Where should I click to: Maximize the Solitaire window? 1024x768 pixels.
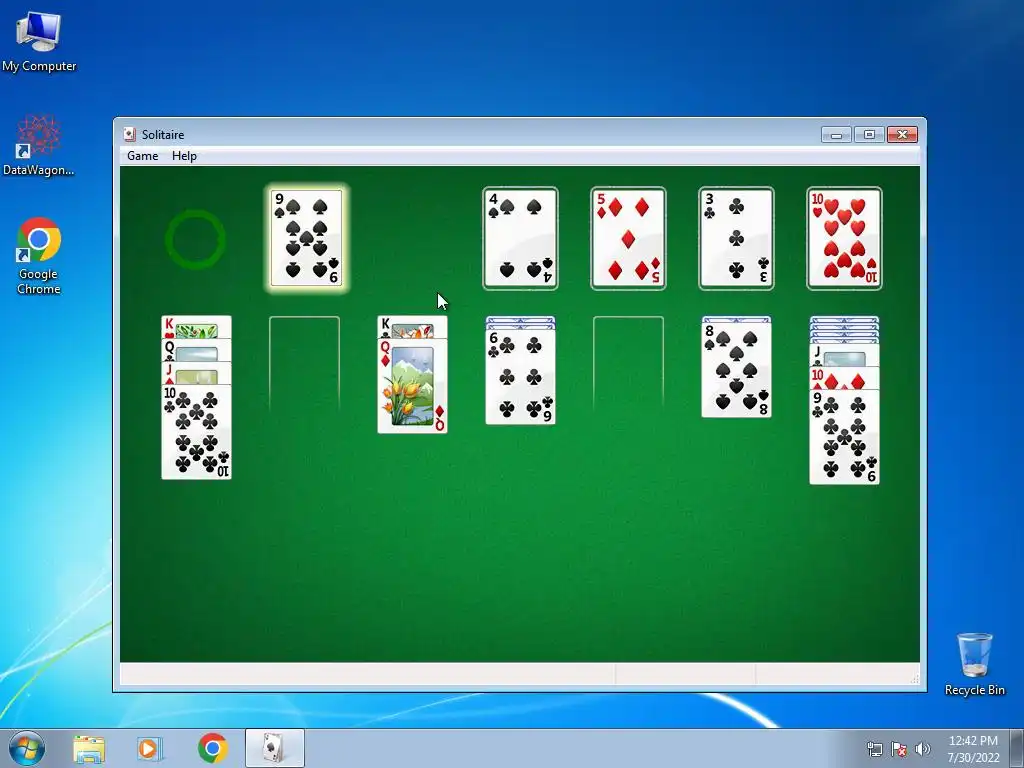click(x=869, y=135)
